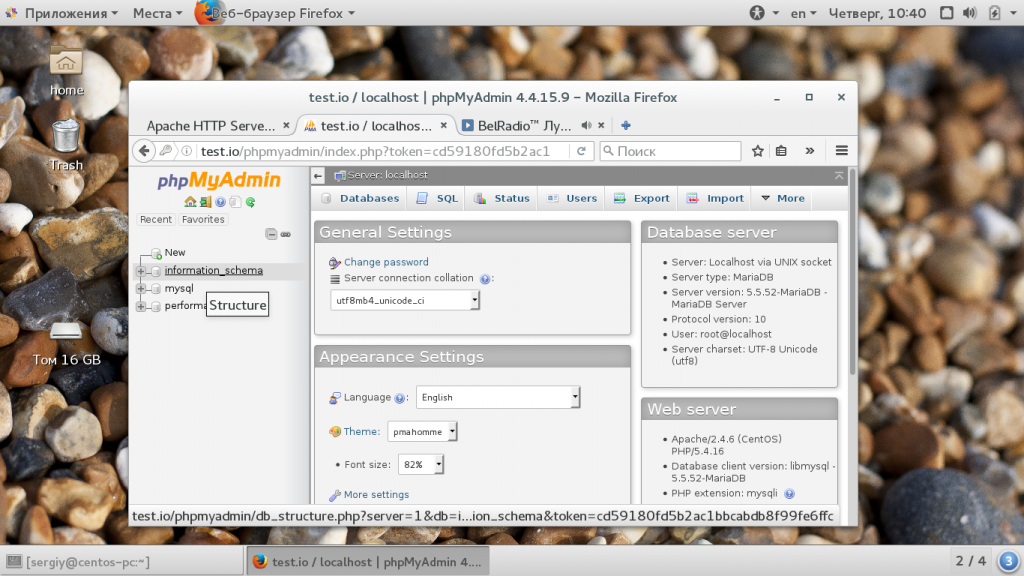Click the collapse all navigation icon

click(271, 234)
